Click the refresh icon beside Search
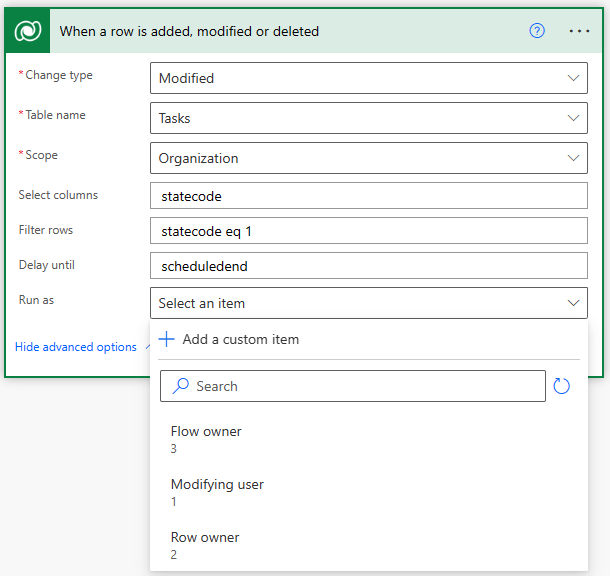The image size is (610, 576). tap(561, 386)
